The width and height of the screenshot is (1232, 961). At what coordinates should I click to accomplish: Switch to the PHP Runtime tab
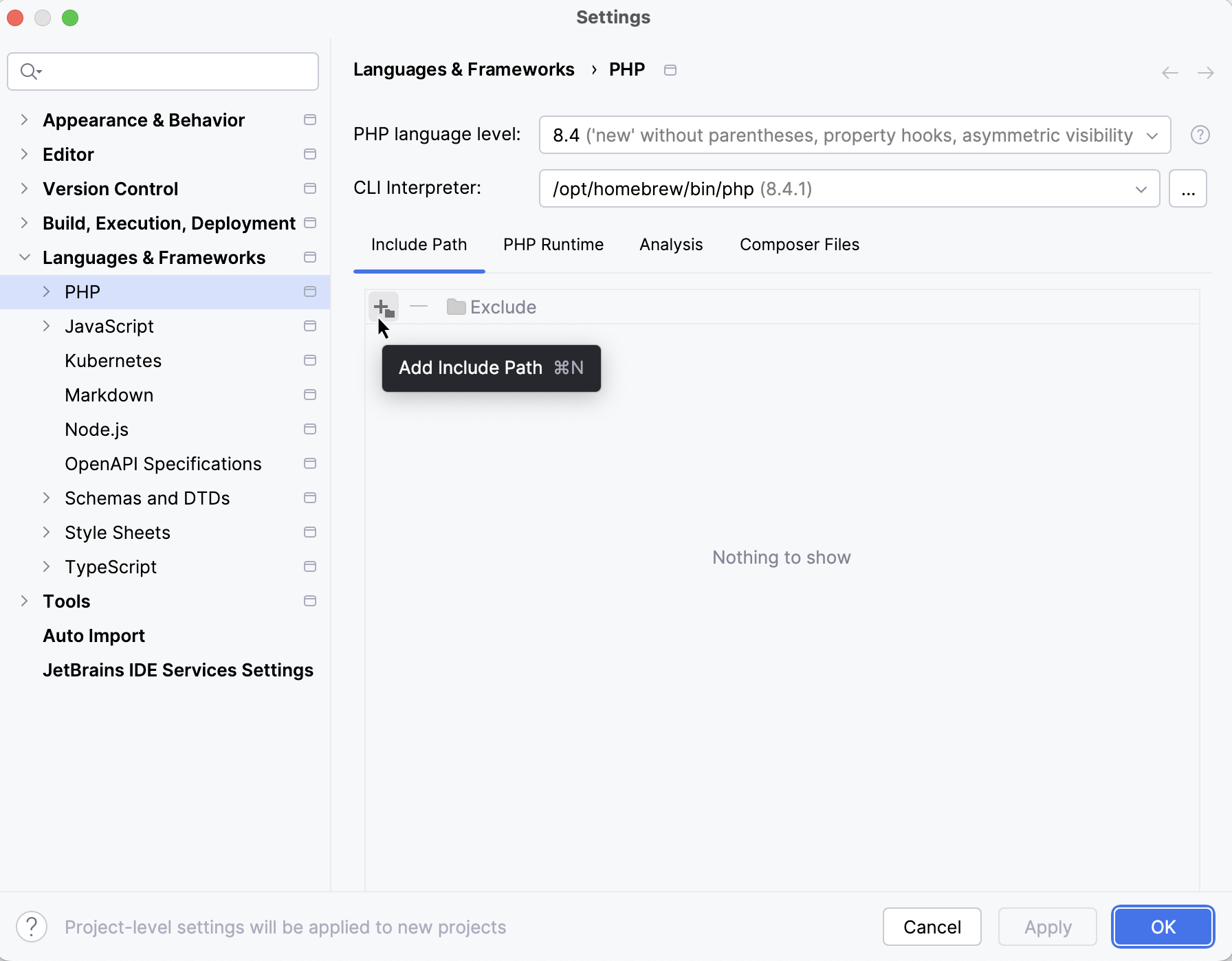coord(553,245)
